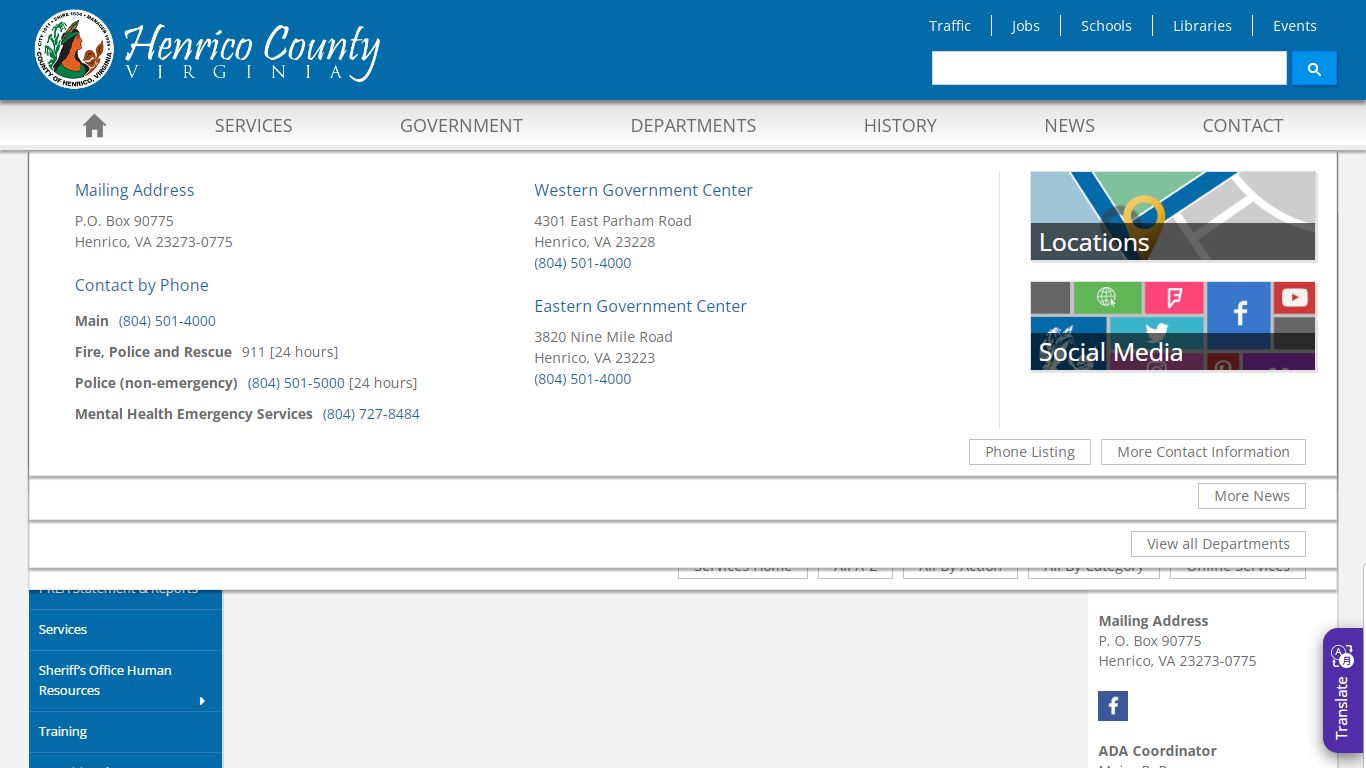1366x768 pixels.
Task: Click the View all Departments button
Action: 1218,544
